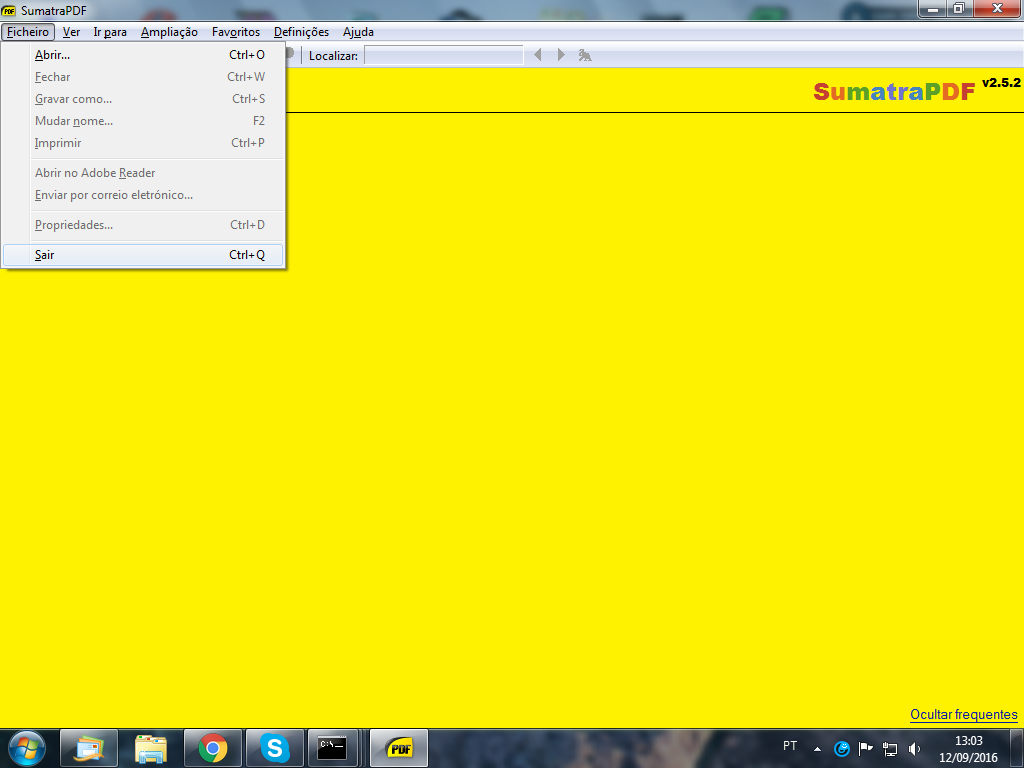Close the SumatraPDF window
Viewport: 1024px width, 768px height.
(x=997, y=8)
